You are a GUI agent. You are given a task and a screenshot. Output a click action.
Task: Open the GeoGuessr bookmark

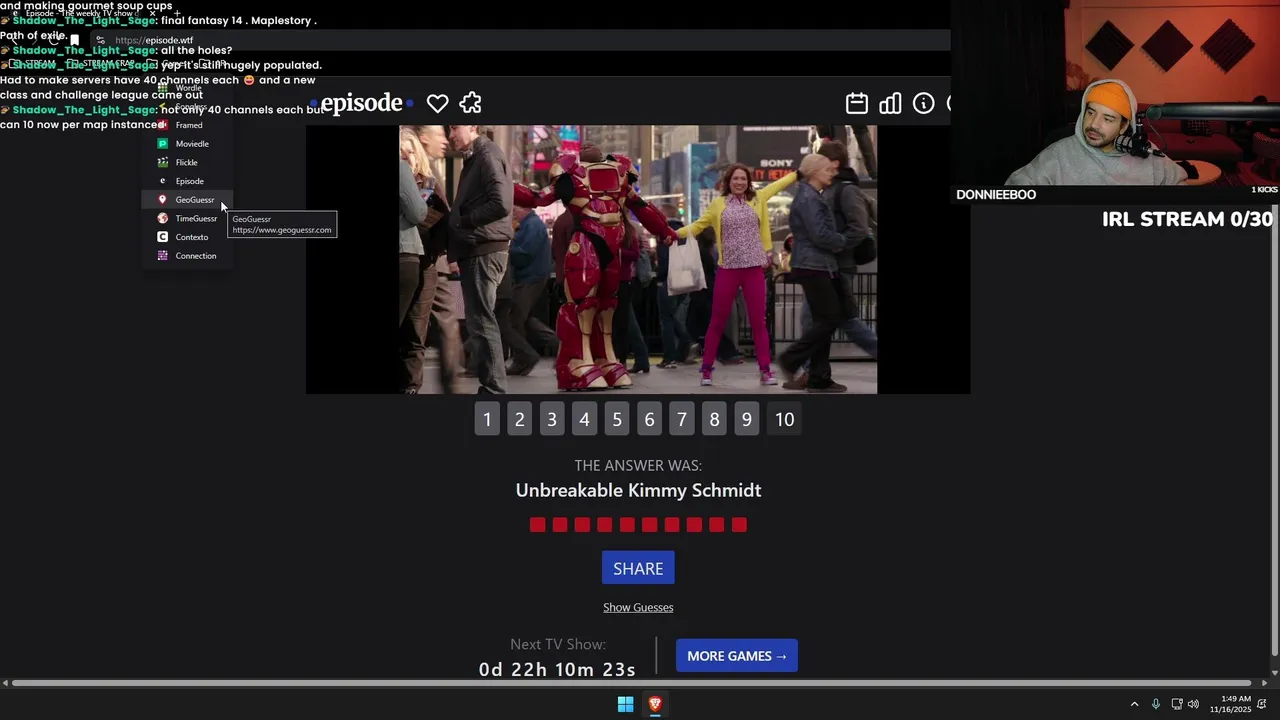tap(188, 200)
